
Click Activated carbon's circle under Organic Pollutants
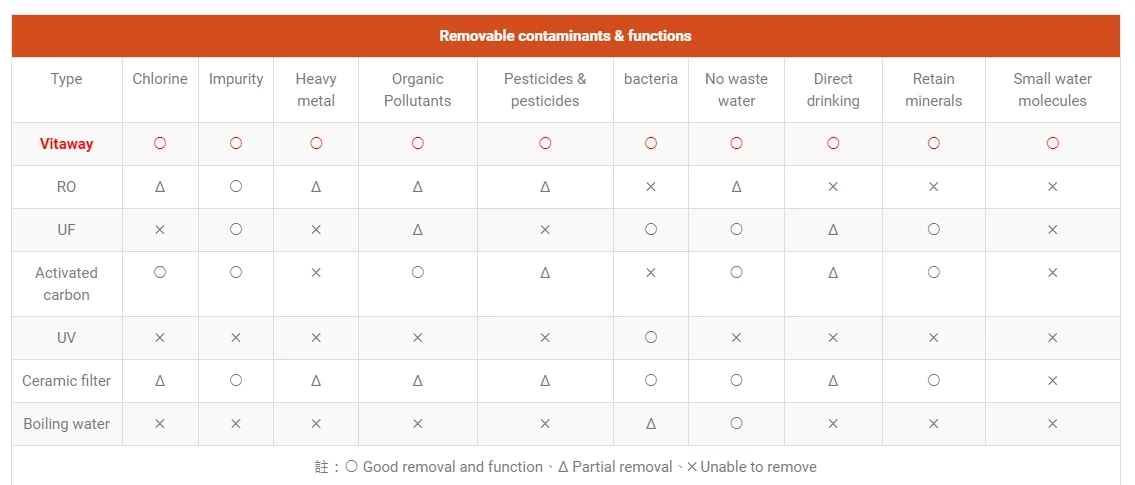(x=418, y=273)
